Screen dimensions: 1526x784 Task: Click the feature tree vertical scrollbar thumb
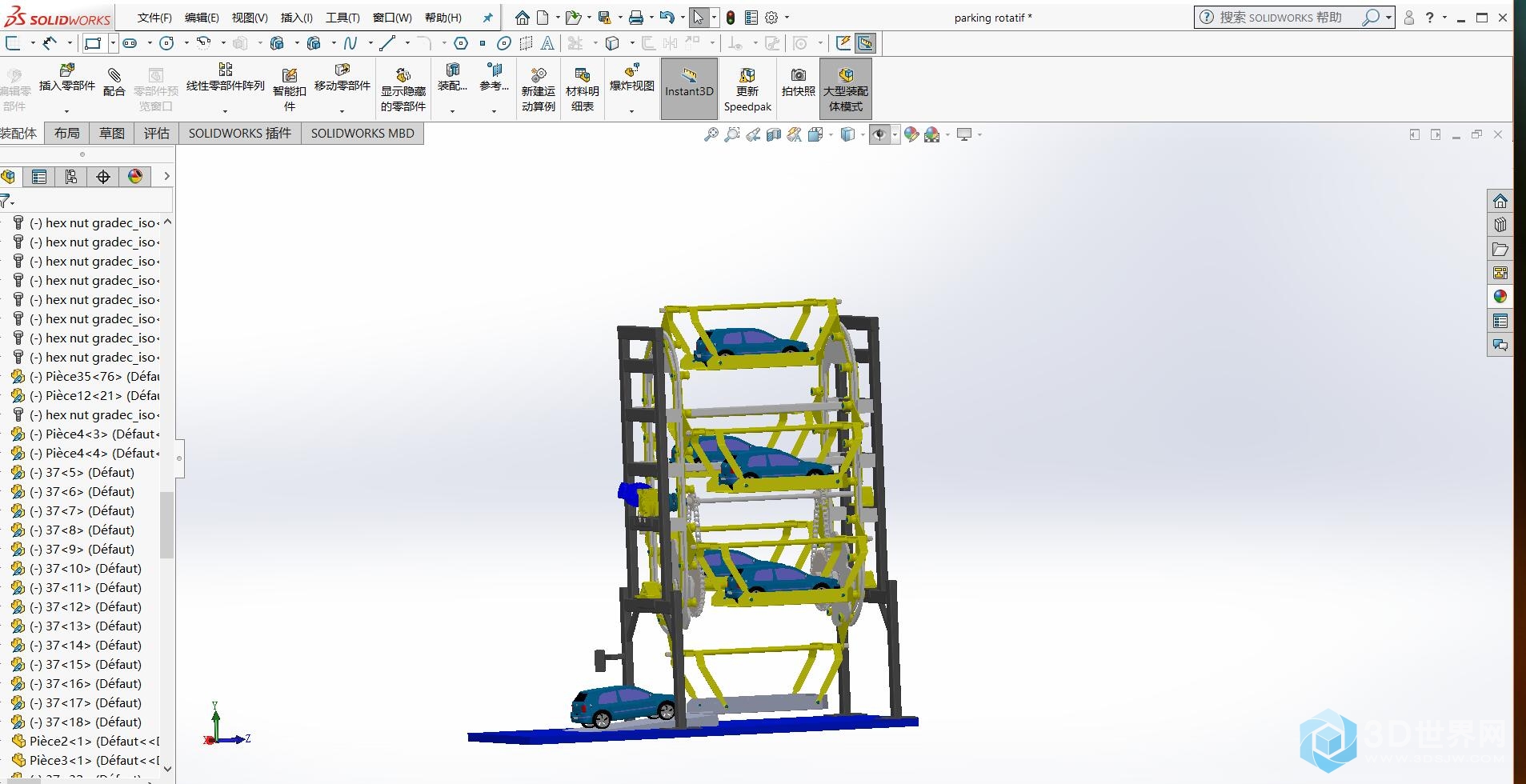tap(166, 525)
